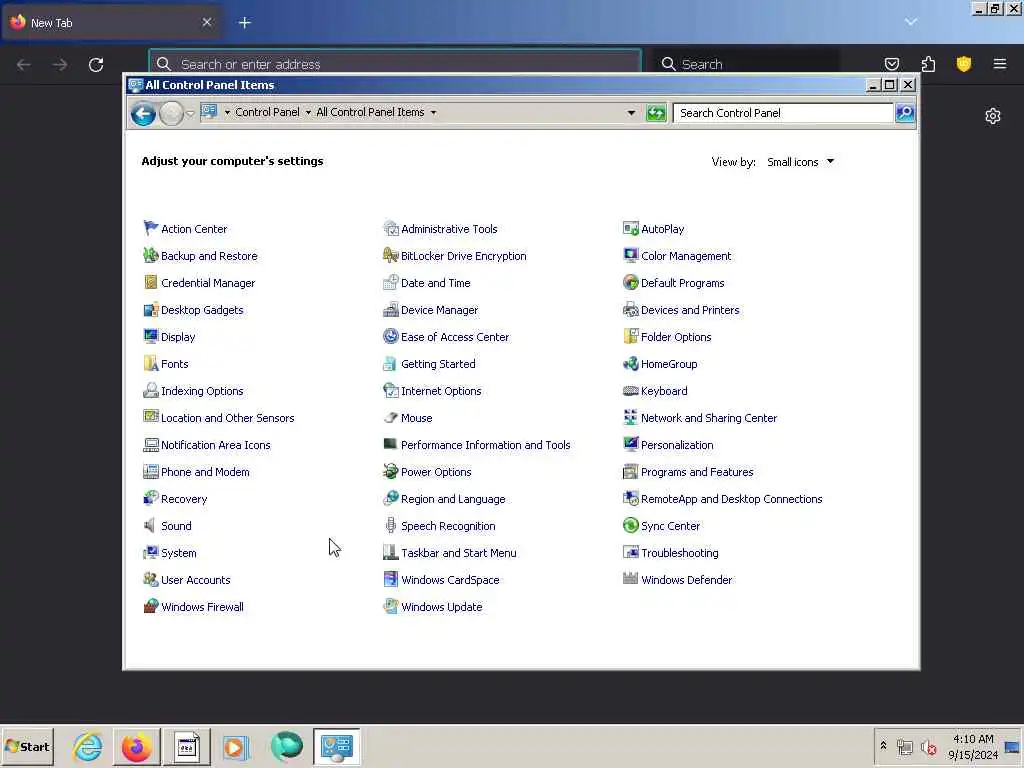Click All Control Panel Items breadcrumb segment

(x=370, y=112)
